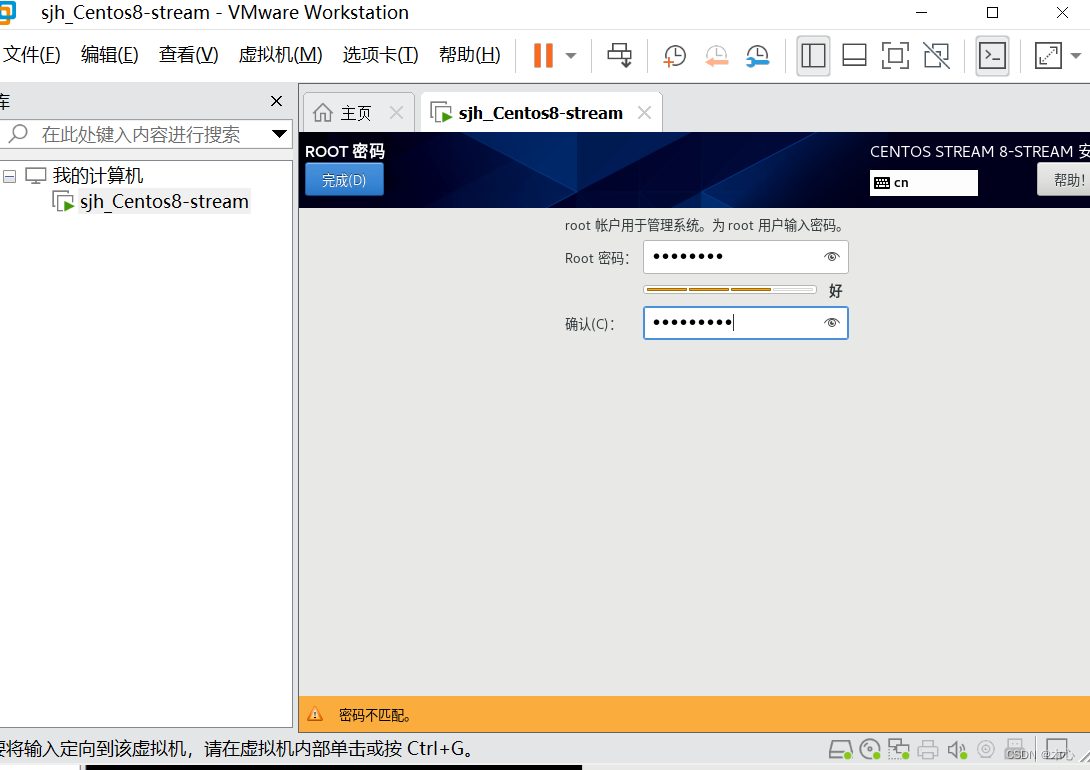The image size is (1090, 770).
Task: Switch to the sjh_Centos8-stream tab
Action: [x=540, y=113]
